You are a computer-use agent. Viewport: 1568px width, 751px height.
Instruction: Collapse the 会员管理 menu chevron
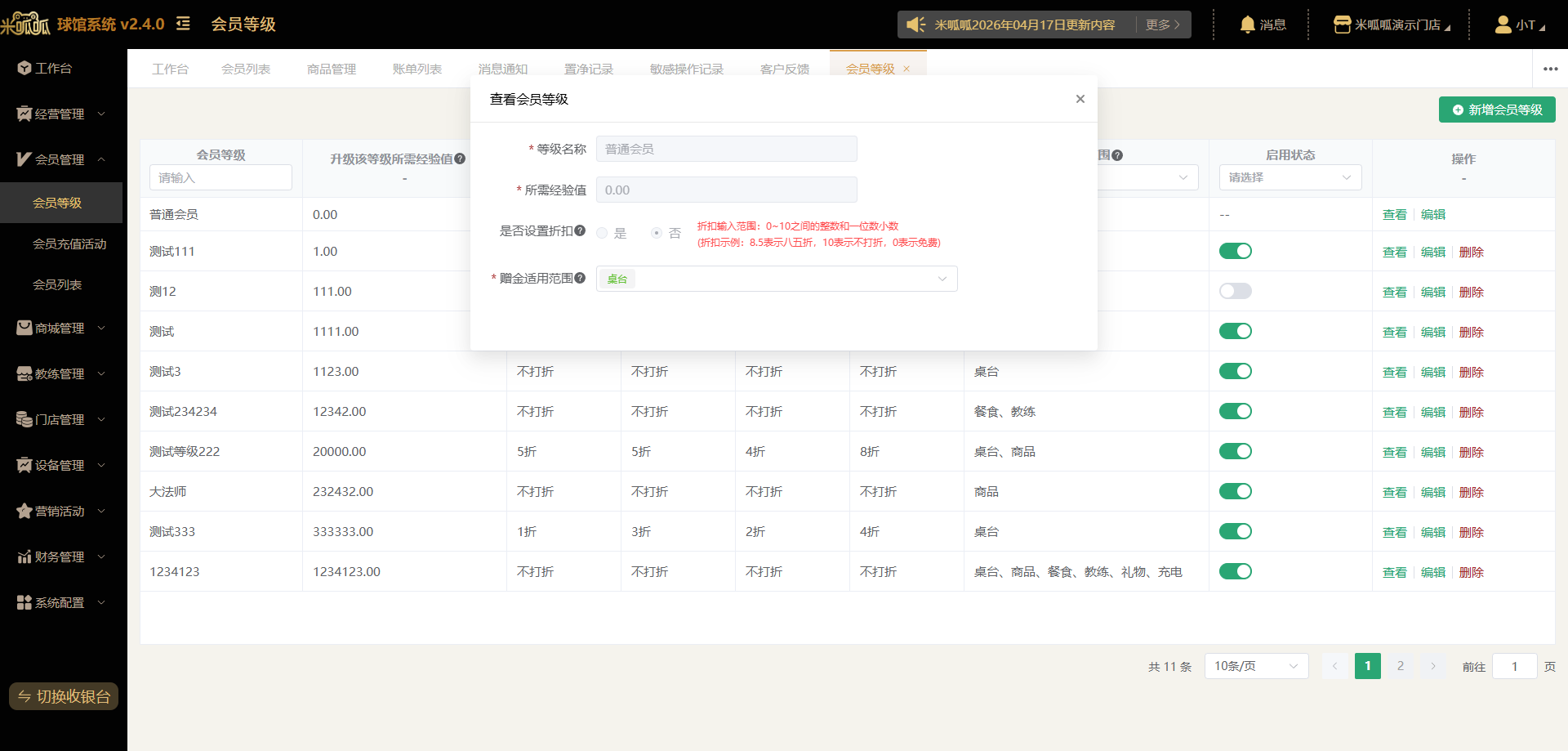pyautogui.click(x=101, y=159)
